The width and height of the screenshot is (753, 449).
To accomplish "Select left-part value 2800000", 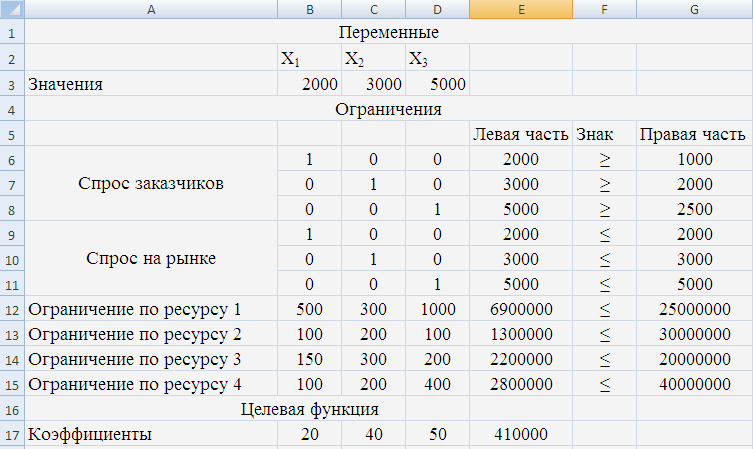I will click(521, 384).
